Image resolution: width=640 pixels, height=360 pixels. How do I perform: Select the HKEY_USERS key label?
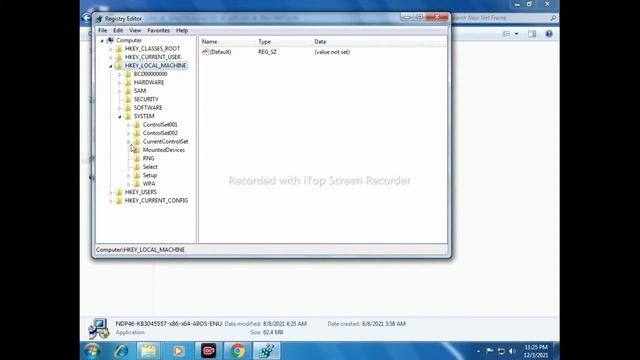[x=141, y=192]
